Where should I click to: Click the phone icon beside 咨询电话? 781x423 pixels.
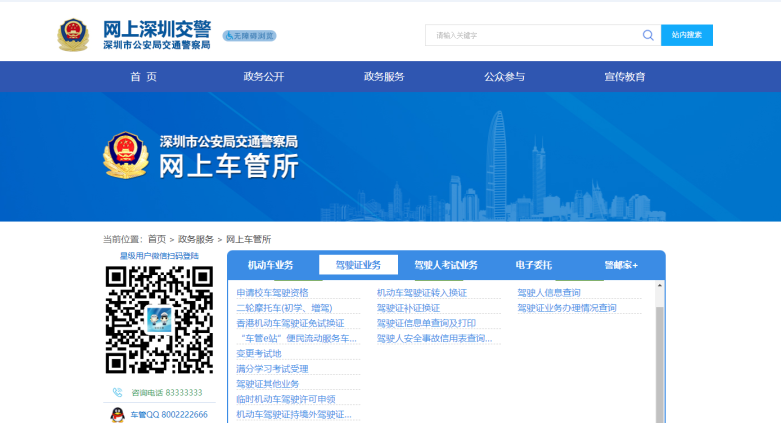(x=117, y=393)
